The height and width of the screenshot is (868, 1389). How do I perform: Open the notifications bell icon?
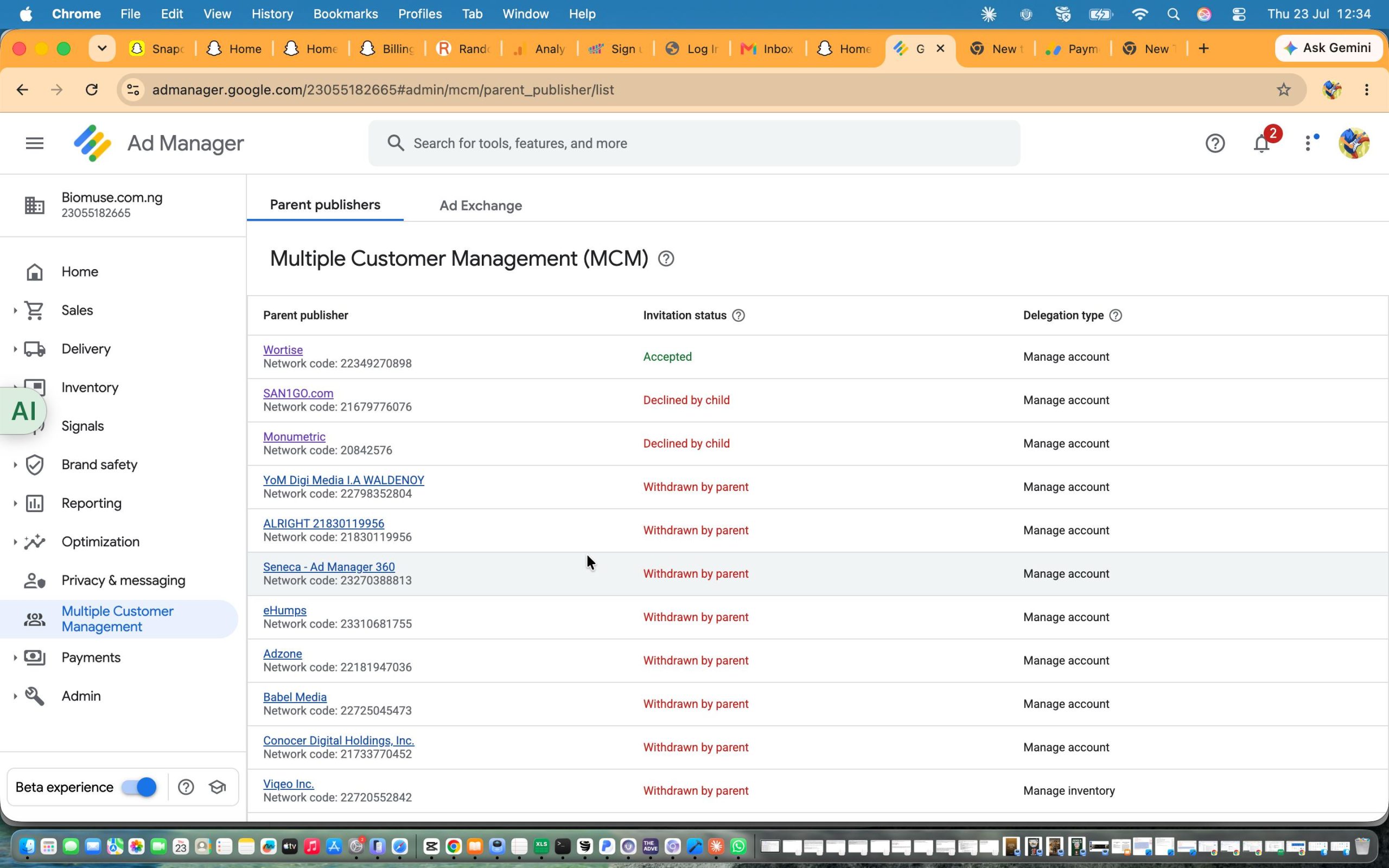tap(1261, 144)
